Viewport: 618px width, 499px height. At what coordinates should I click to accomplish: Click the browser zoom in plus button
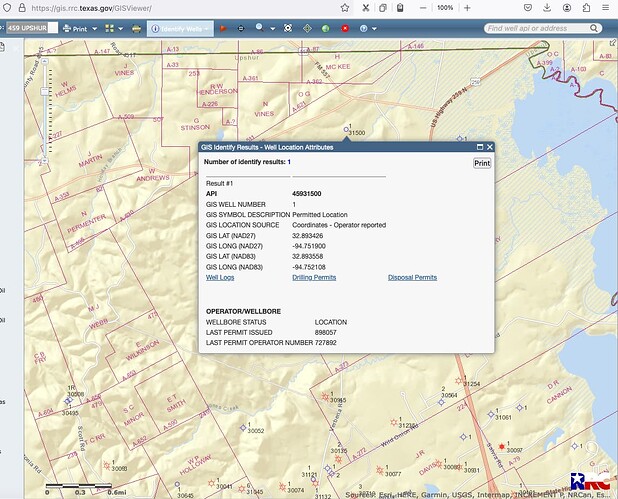[467, 8]
